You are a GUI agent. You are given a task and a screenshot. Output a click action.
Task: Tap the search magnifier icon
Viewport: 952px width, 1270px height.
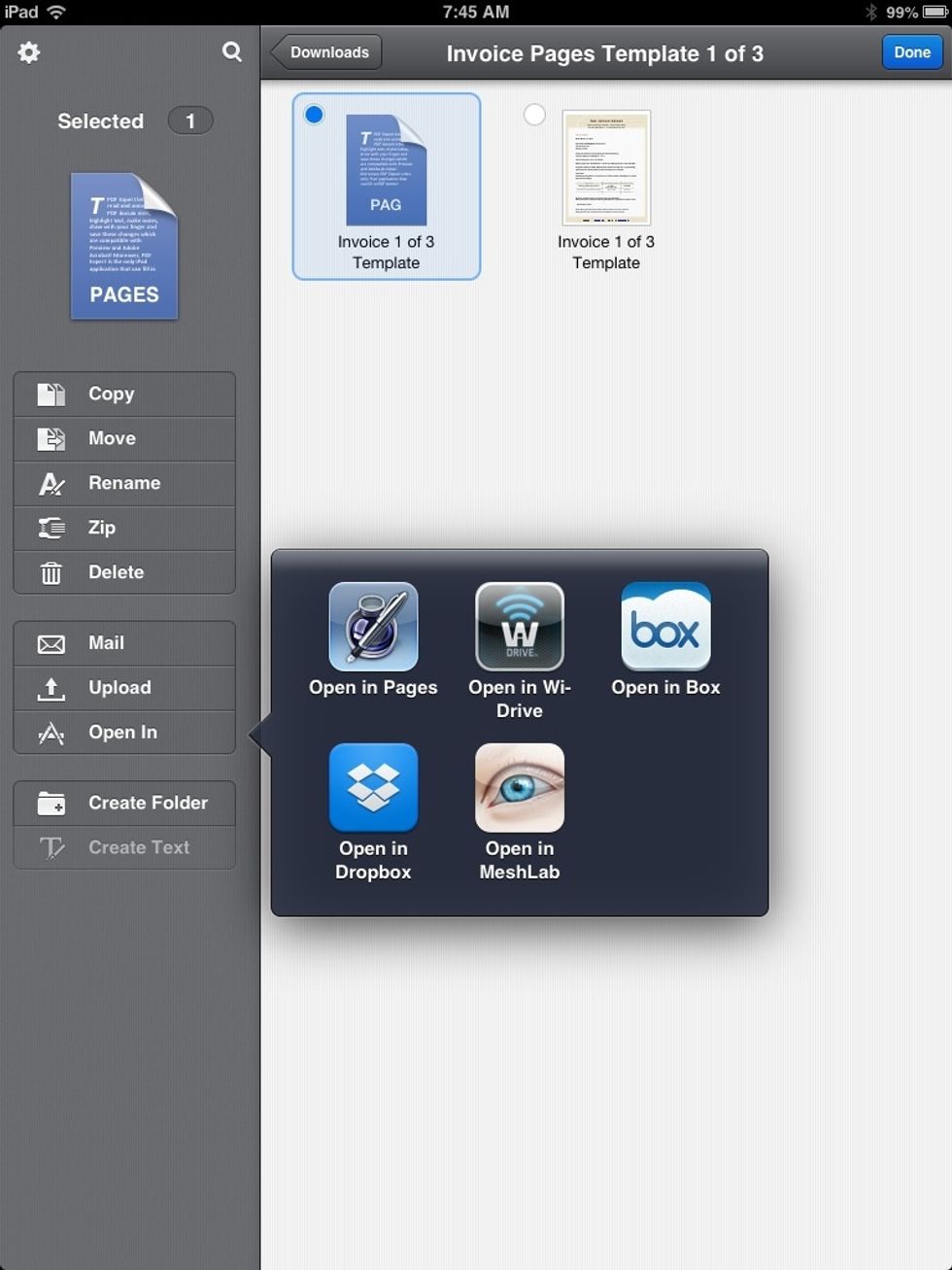pyautogui.click(x=232, y=51)
